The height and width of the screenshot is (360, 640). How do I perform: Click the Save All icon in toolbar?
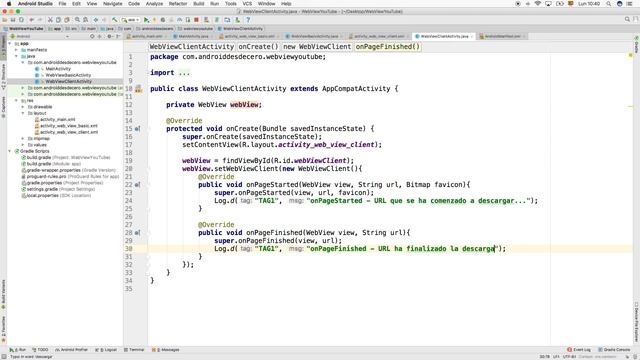click(13, 20)
